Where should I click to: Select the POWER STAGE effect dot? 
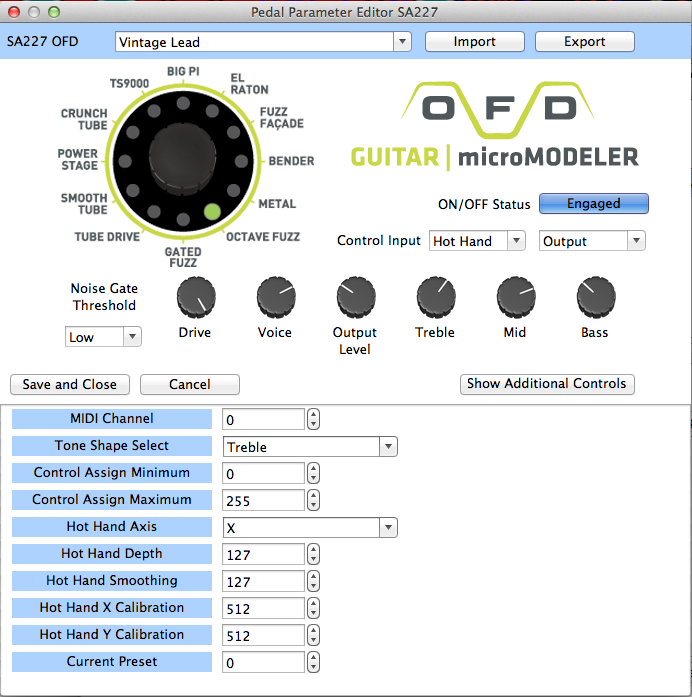[125, 161]
